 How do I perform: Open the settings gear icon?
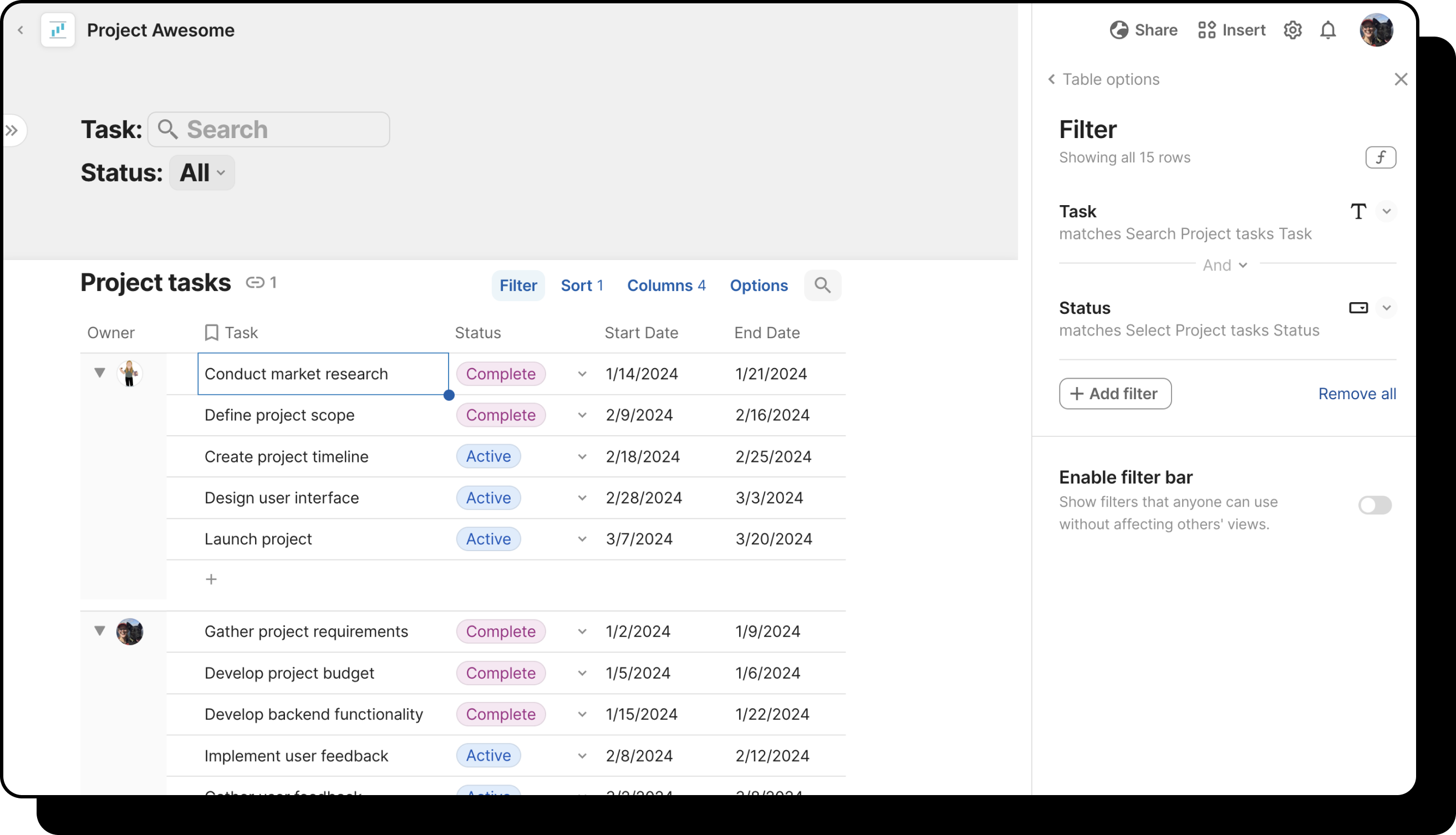[x=1292, y=30]
